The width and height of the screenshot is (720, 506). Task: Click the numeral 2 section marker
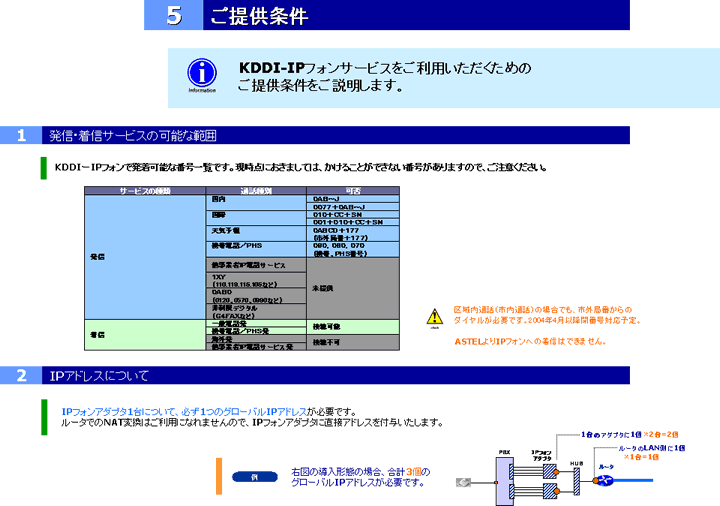coord(21,376)
